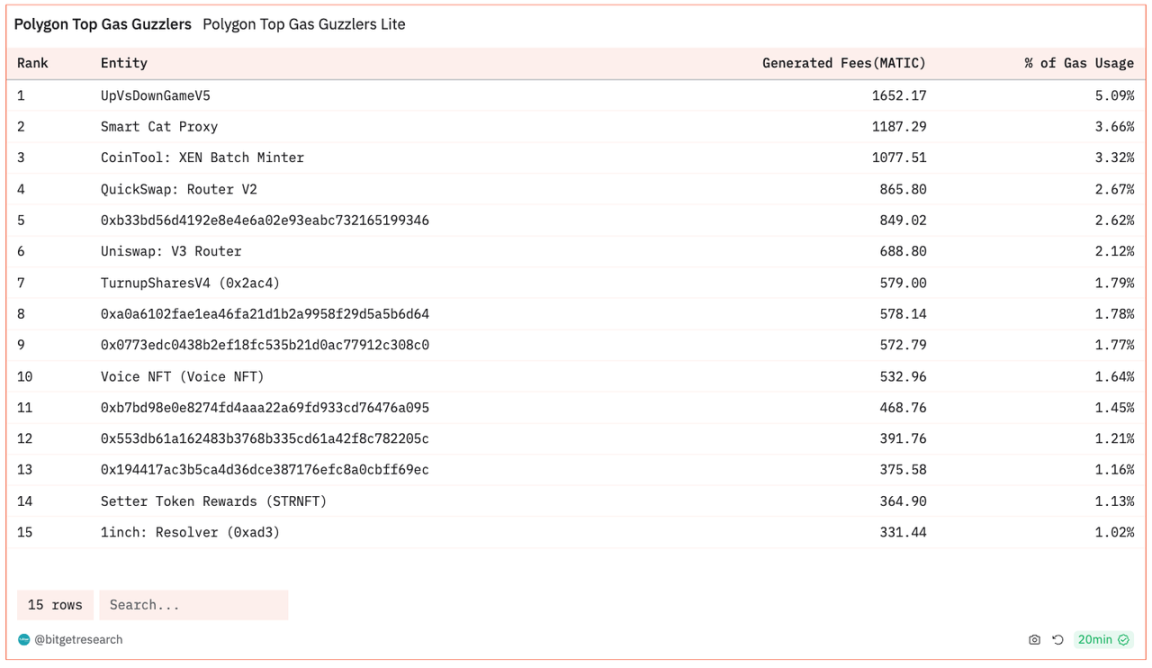Sort by the Rank column header

pyautogui.click(x=33, y=63)
